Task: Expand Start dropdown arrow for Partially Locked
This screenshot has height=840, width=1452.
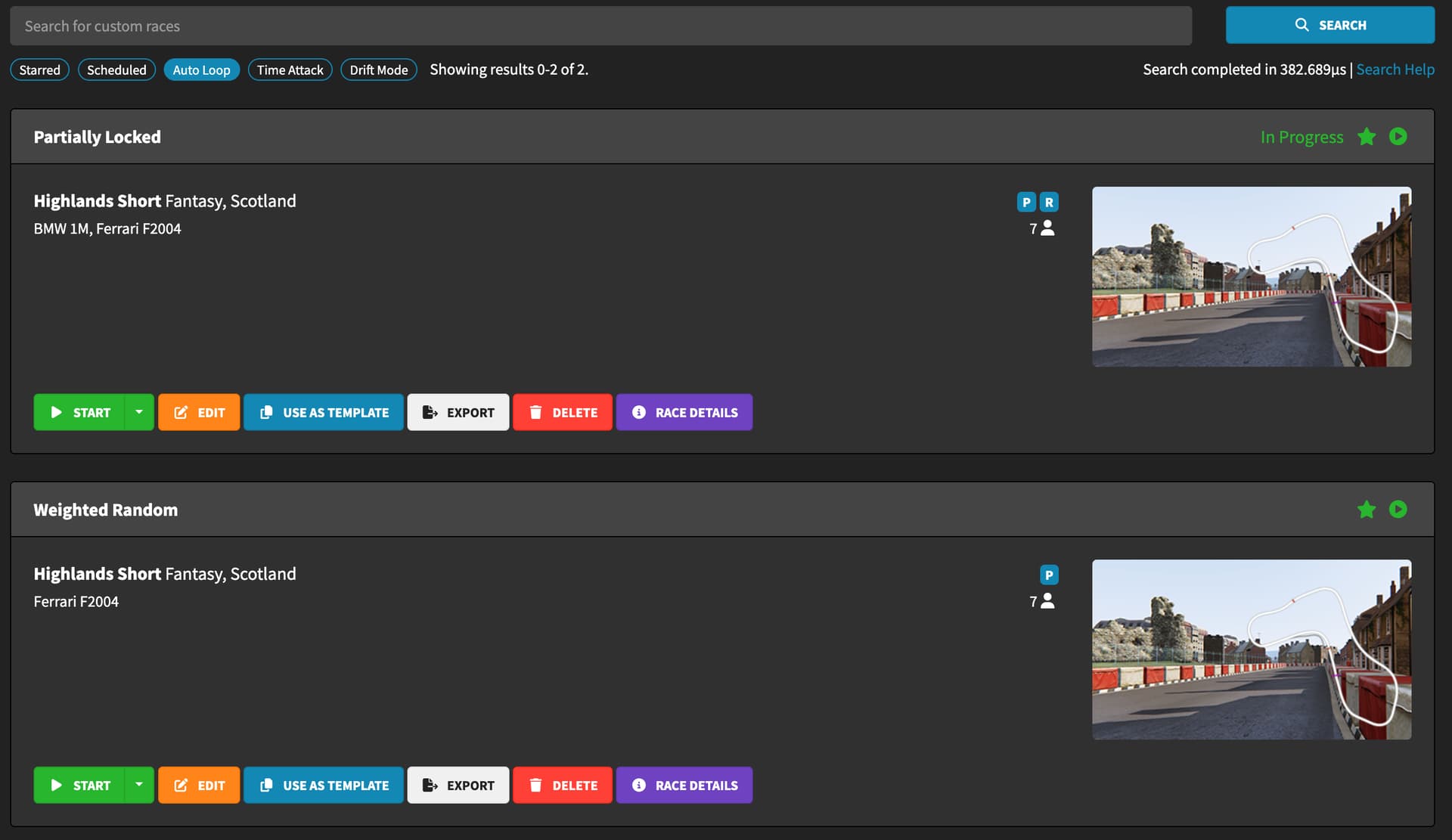Action: 139,412
